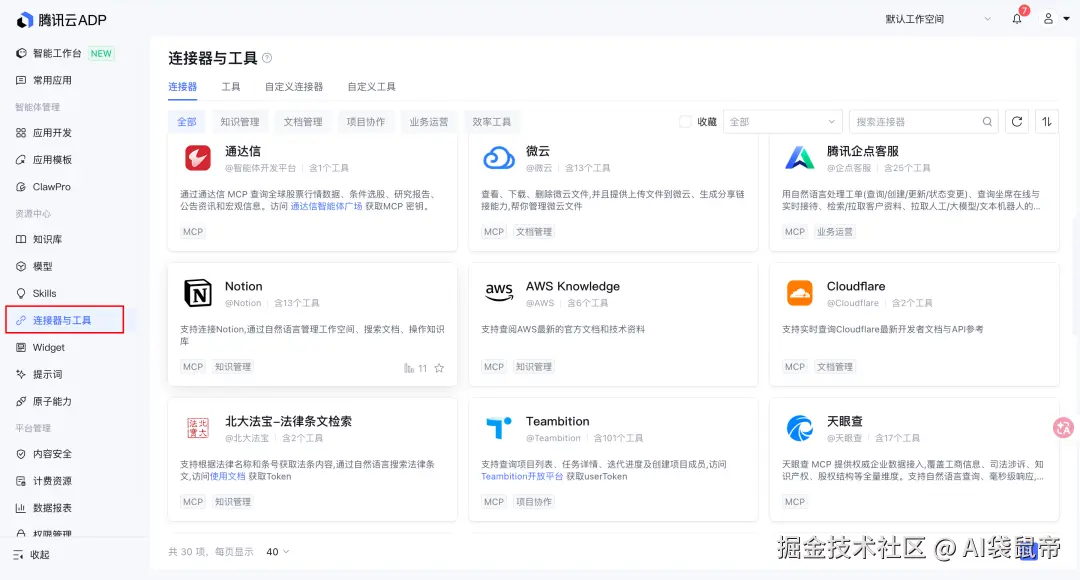Filter by 文档管理 category

coord(303,122)
